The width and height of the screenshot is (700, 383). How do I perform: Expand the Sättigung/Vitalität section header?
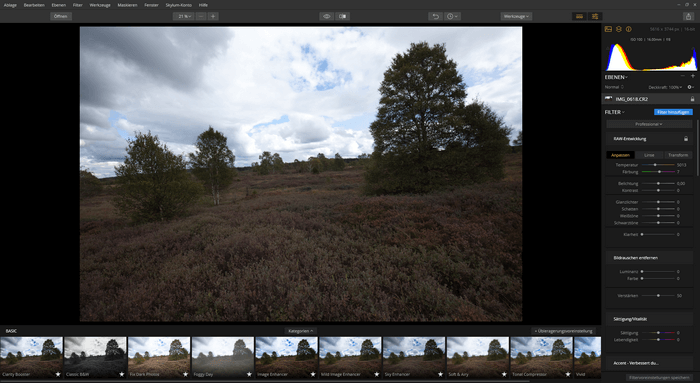click(x=649, y=319)
